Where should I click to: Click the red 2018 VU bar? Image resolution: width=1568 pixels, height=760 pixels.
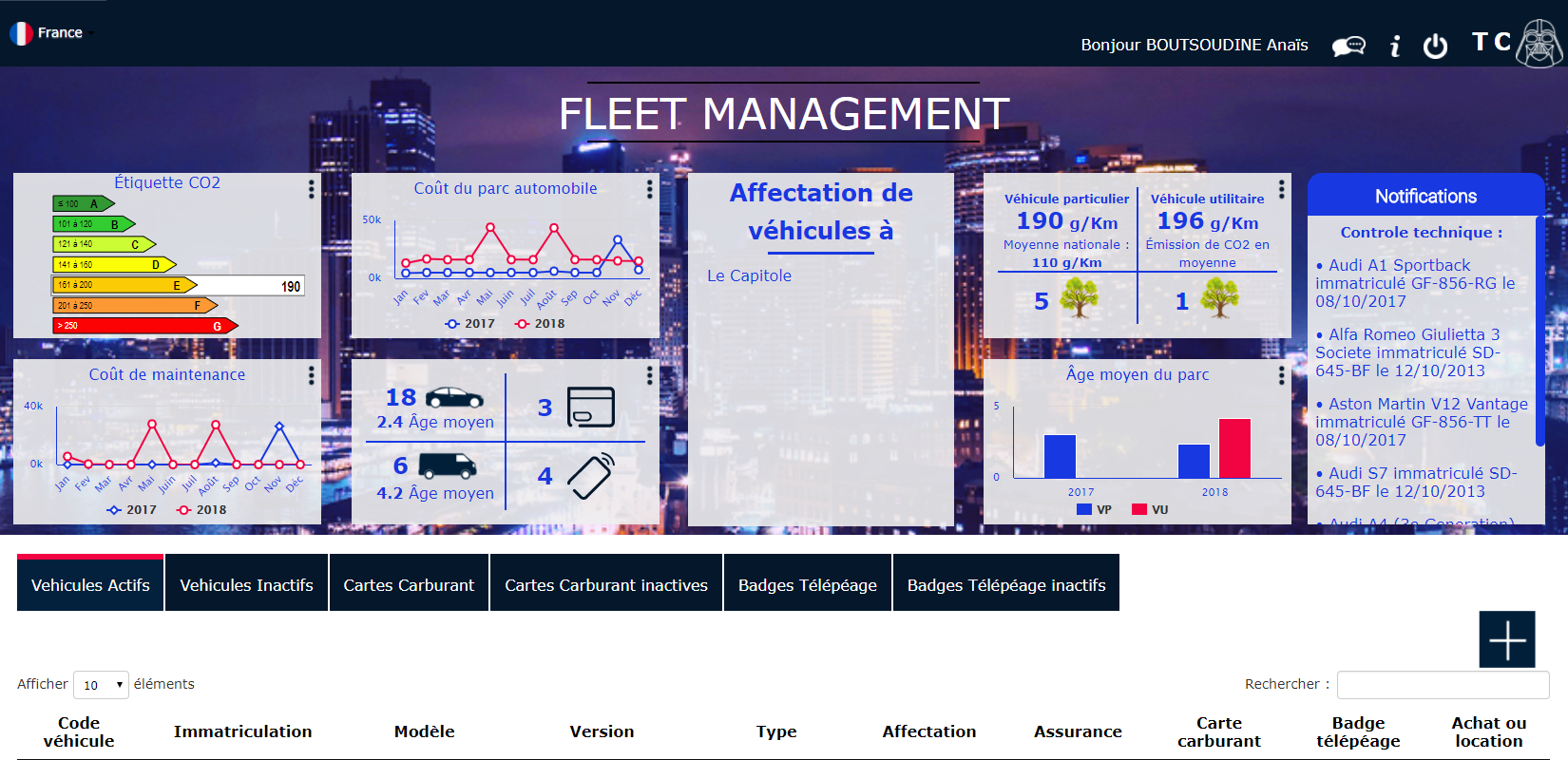pos(1234,448)
